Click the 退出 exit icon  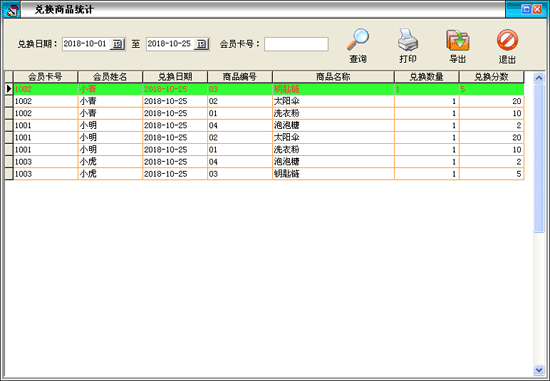click(x=507, y=40)
